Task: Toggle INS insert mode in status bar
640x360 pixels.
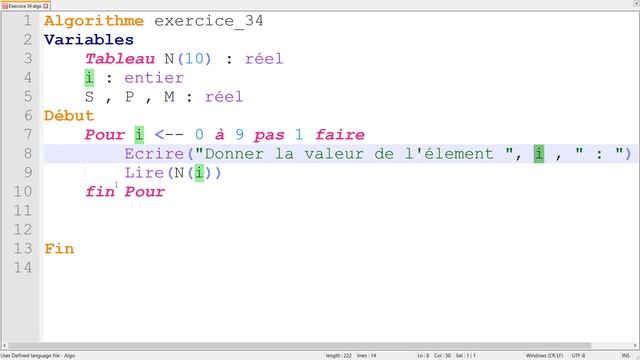Action: coord(625,356)
